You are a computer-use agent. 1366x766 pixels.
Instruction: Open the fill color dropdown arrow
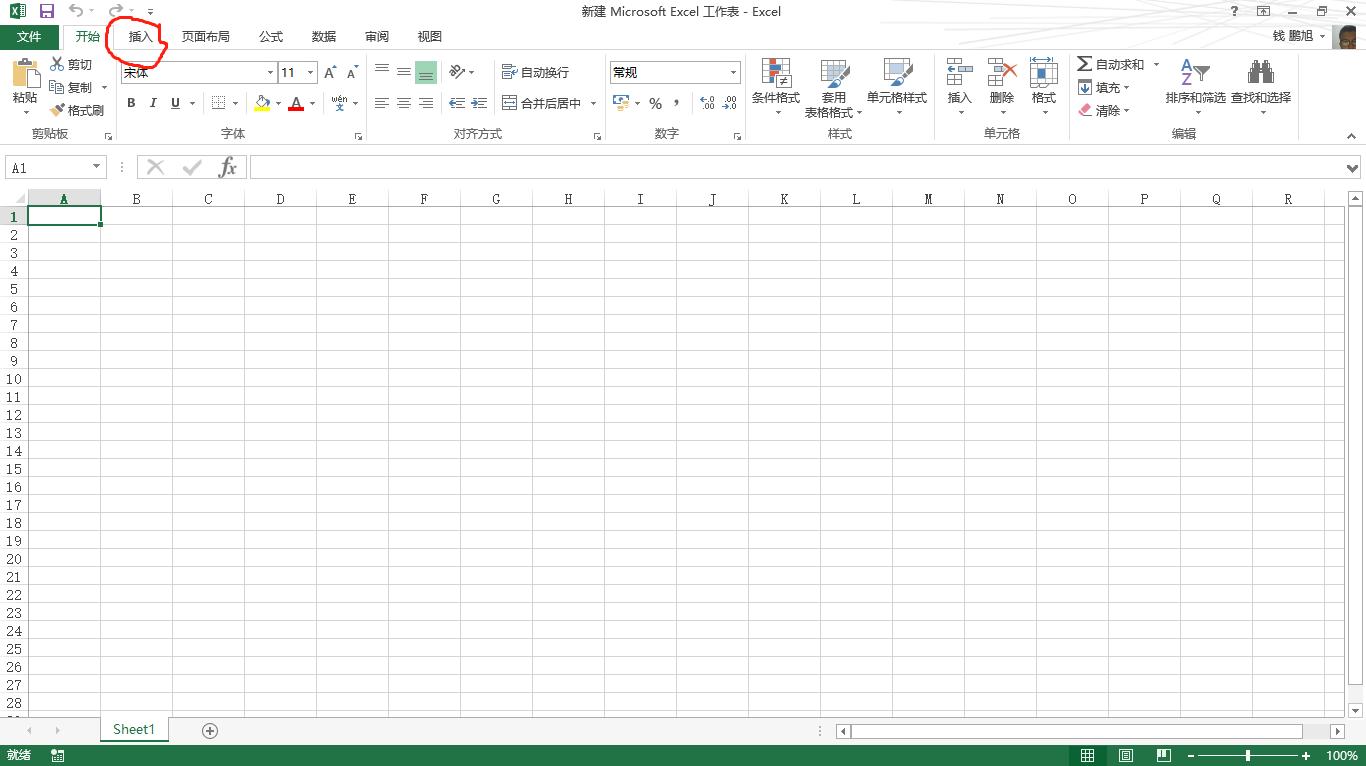[x=279, y=103]
